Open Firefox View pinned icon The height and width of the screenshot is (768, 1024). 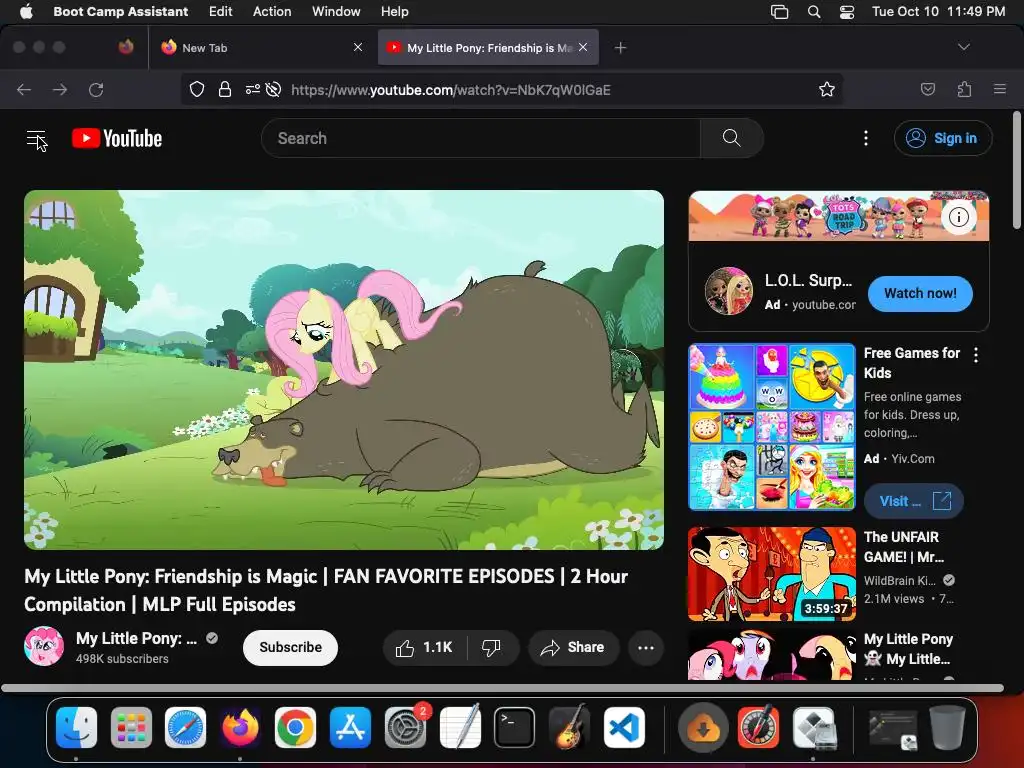[126, 47]
